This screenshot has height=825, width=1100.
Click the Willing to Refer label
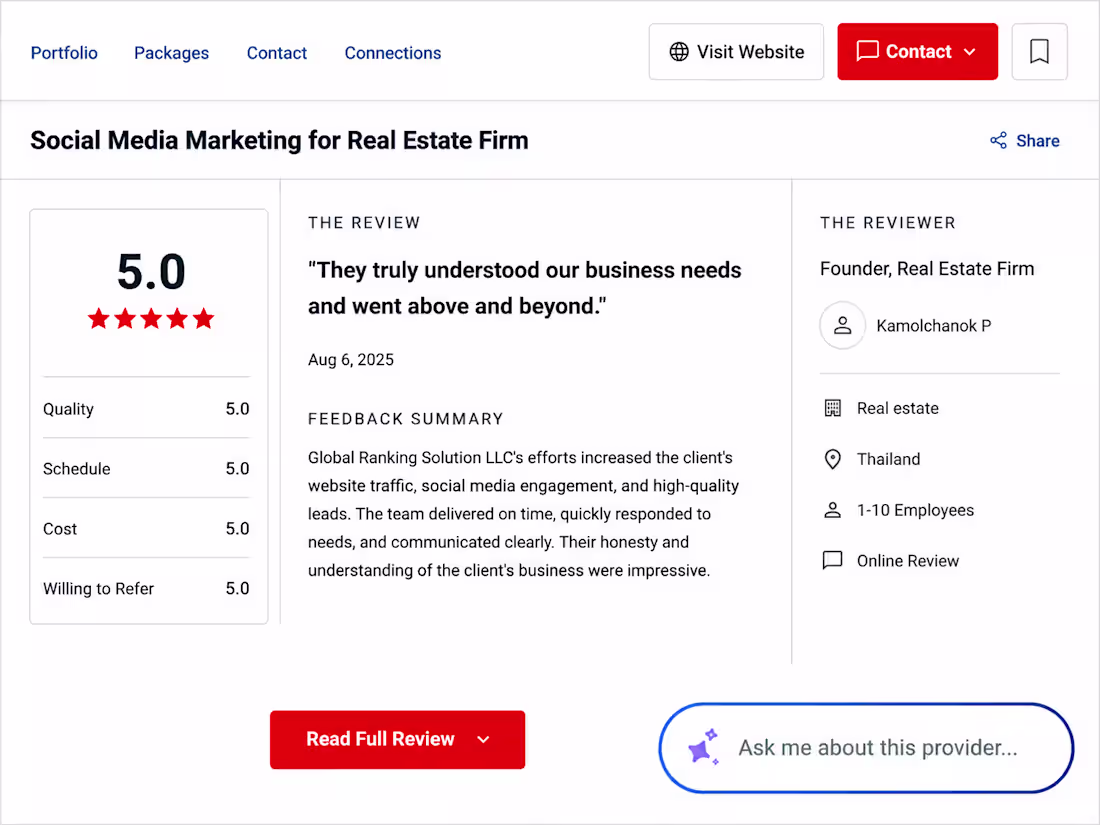(x=98, y=589)
